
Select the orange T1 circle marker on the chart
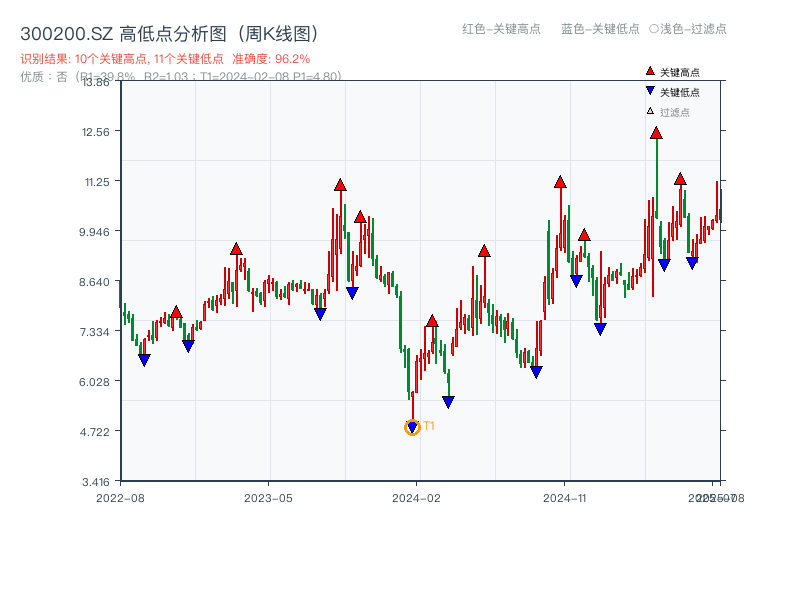click(412, 428)
